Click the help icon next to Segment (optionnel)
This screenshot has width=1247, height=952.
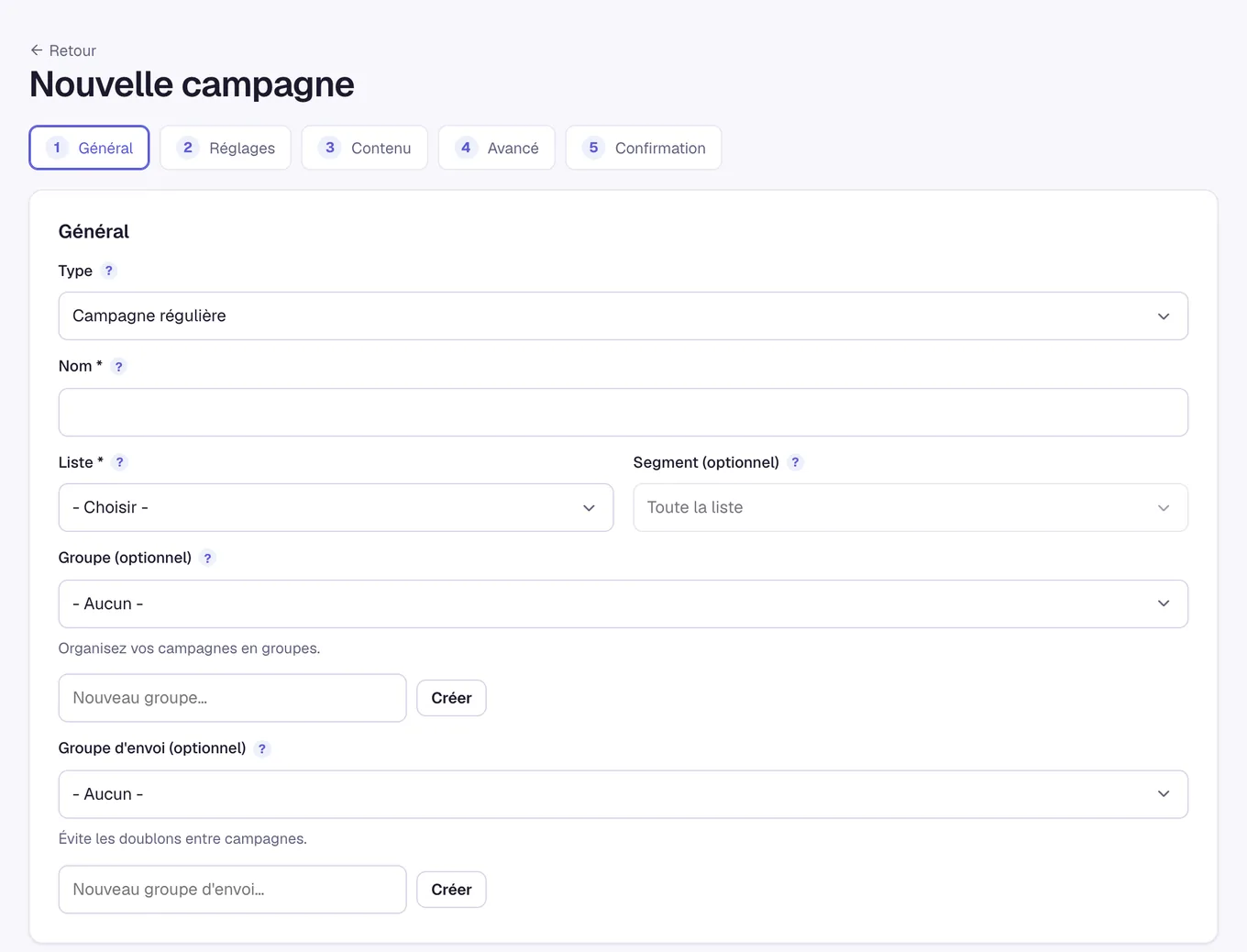(795, 462)
